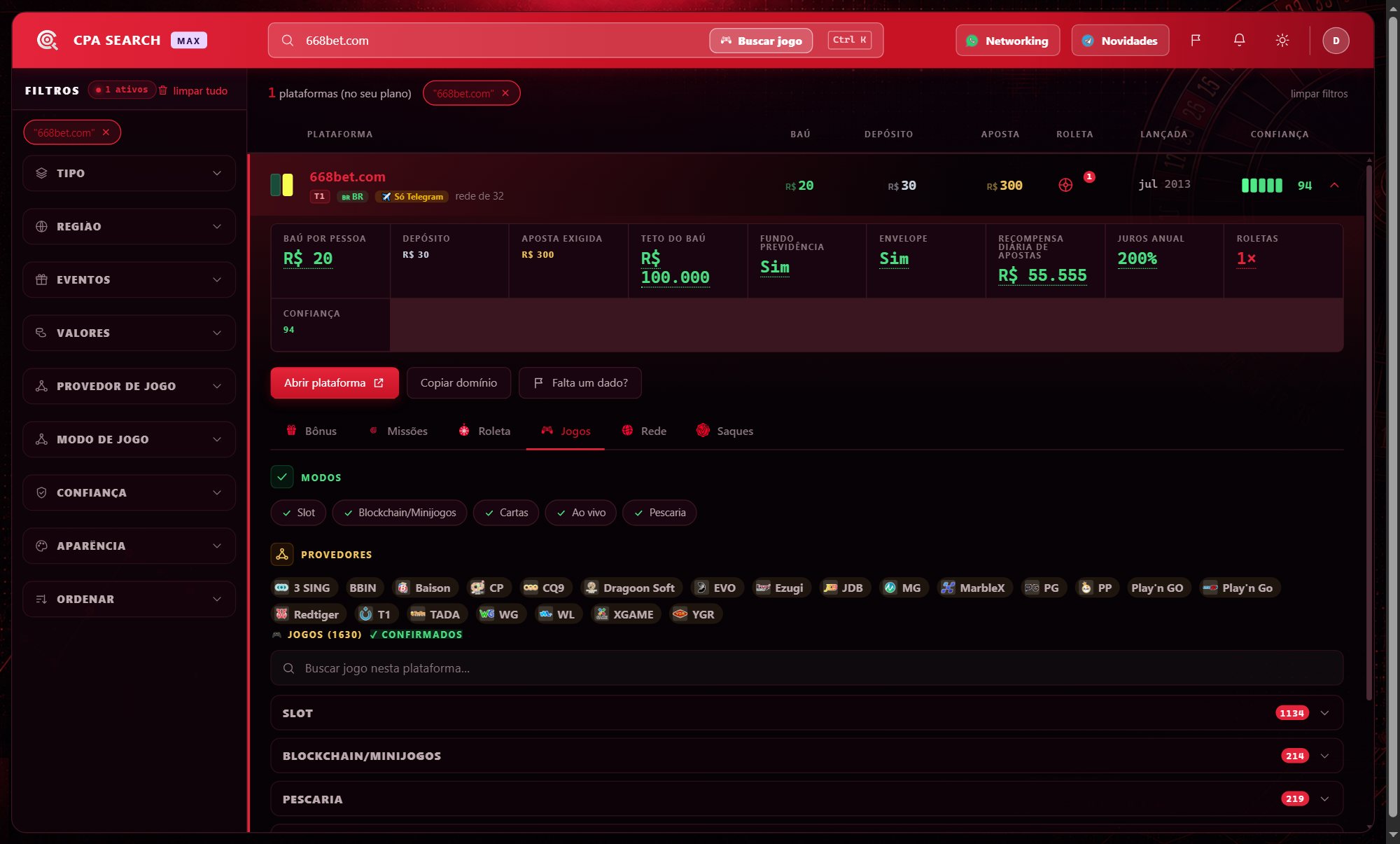Click the Buscar jogo nesta plataforma field
Screen dimensions: 1400x844
806,668
